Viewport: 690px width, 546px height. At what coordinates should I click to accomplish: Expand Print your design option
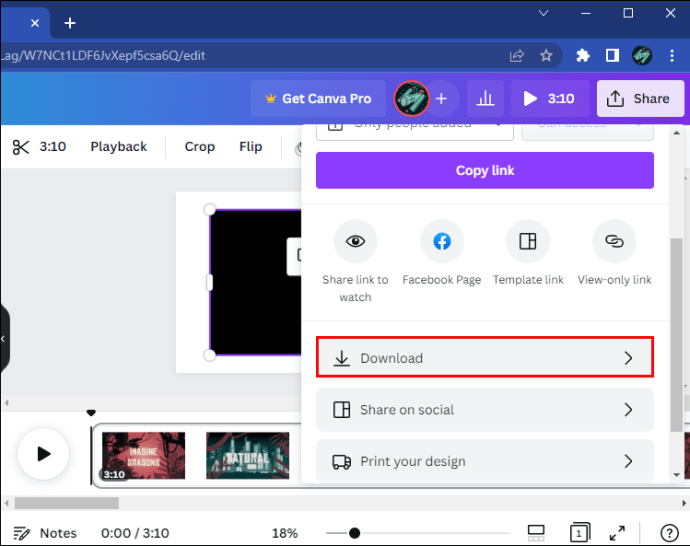coord(484,461)
